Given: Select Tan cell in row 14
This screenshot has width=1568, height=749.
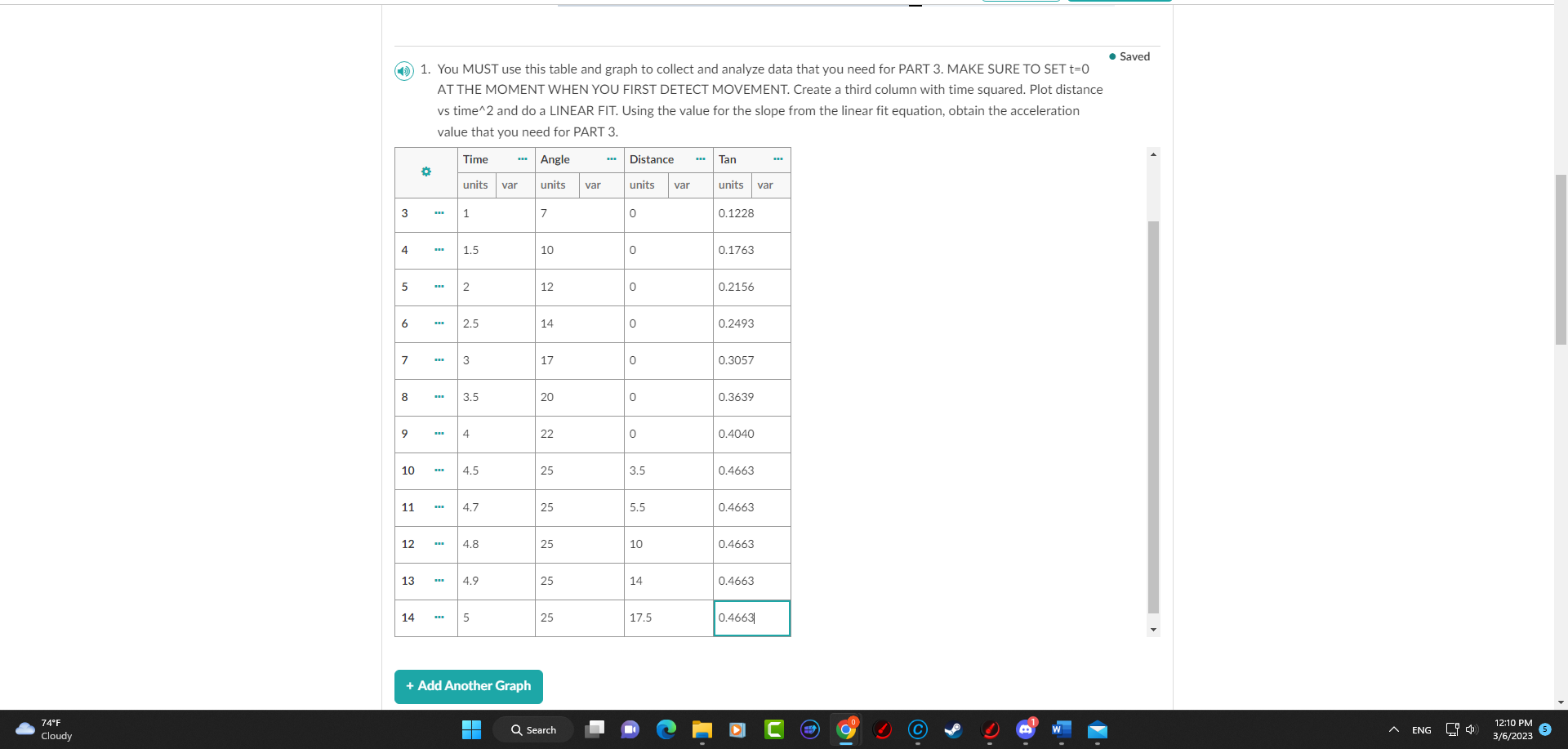Looking at the screenshot, I should pos(752,618).
